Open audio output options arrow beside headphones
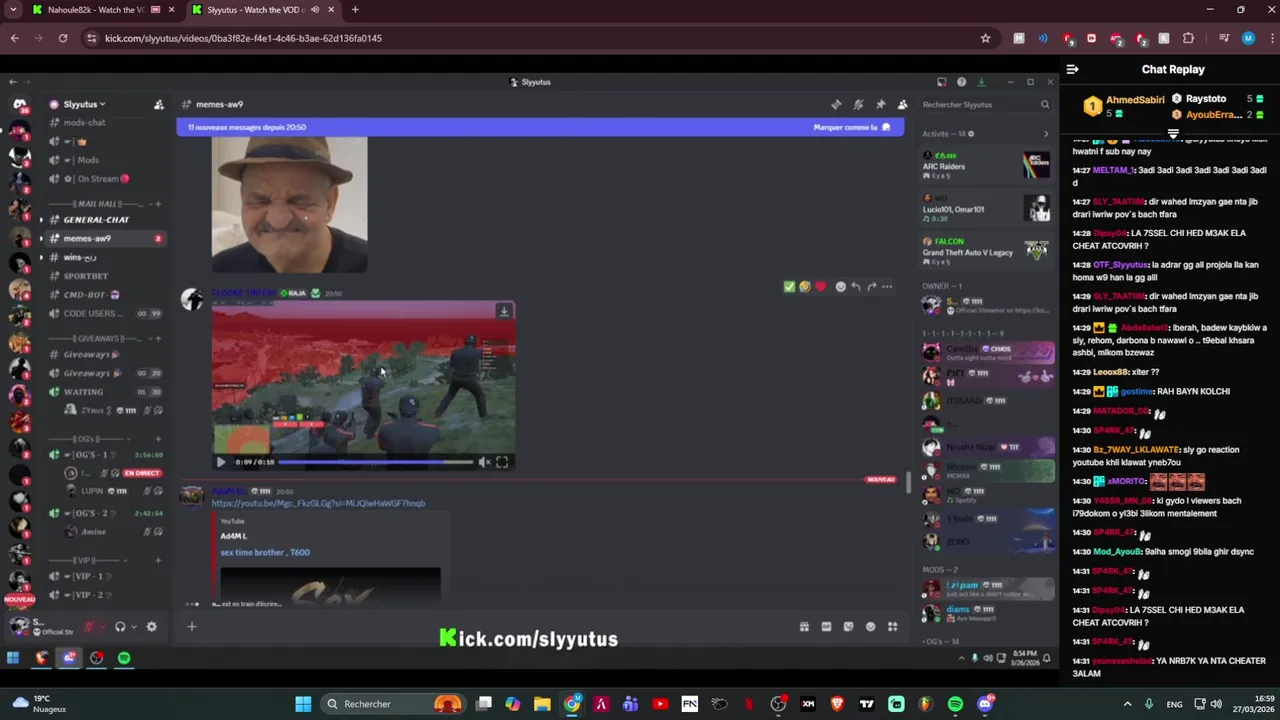The image size is (1280, 720). click(133, 627)
